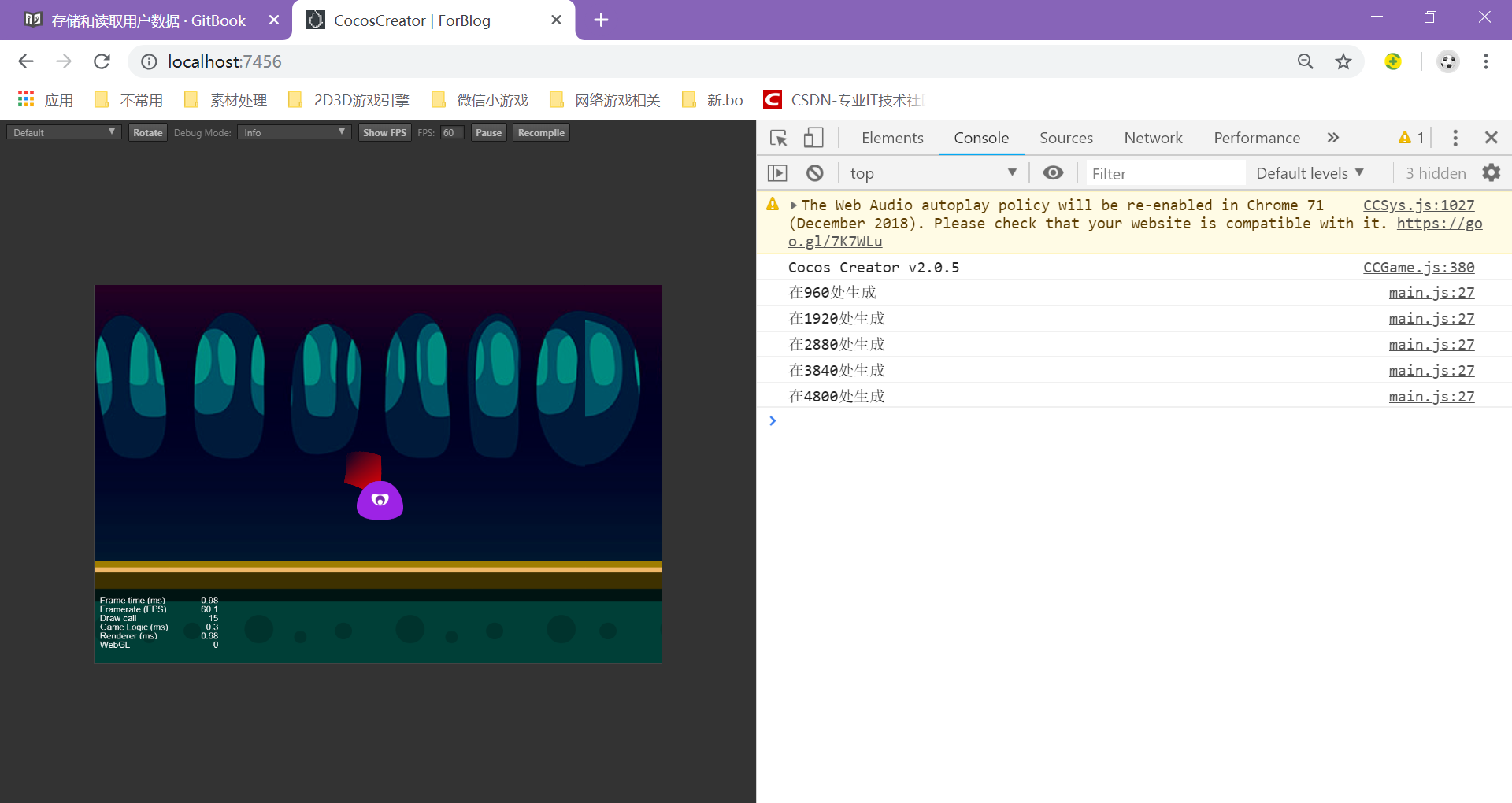Open the DevTools three-dot customize menu
The height and width of the screenshot is (803, 1512).
[1455, 139]
